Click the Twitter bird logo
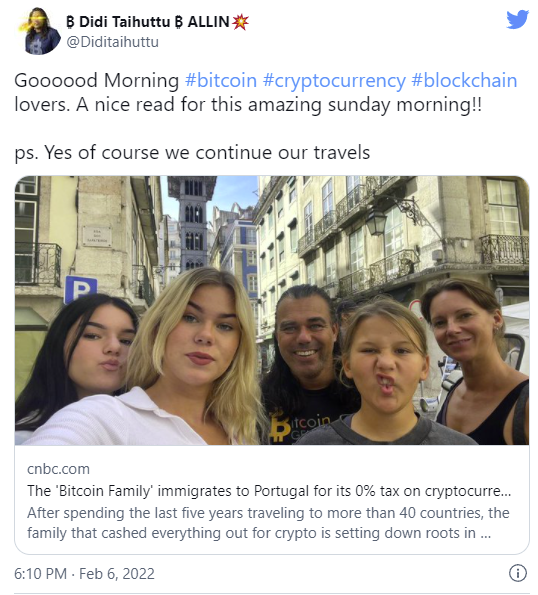The height and width of the screenshot is (595, 538). click(517, 19)
